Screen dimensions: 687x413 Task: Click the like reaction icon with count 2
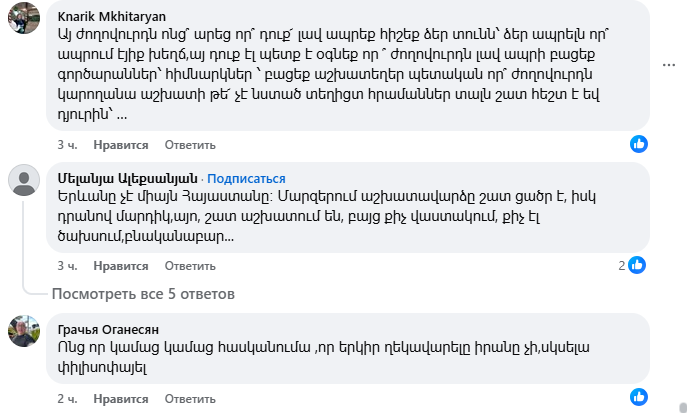coord(637,265)
